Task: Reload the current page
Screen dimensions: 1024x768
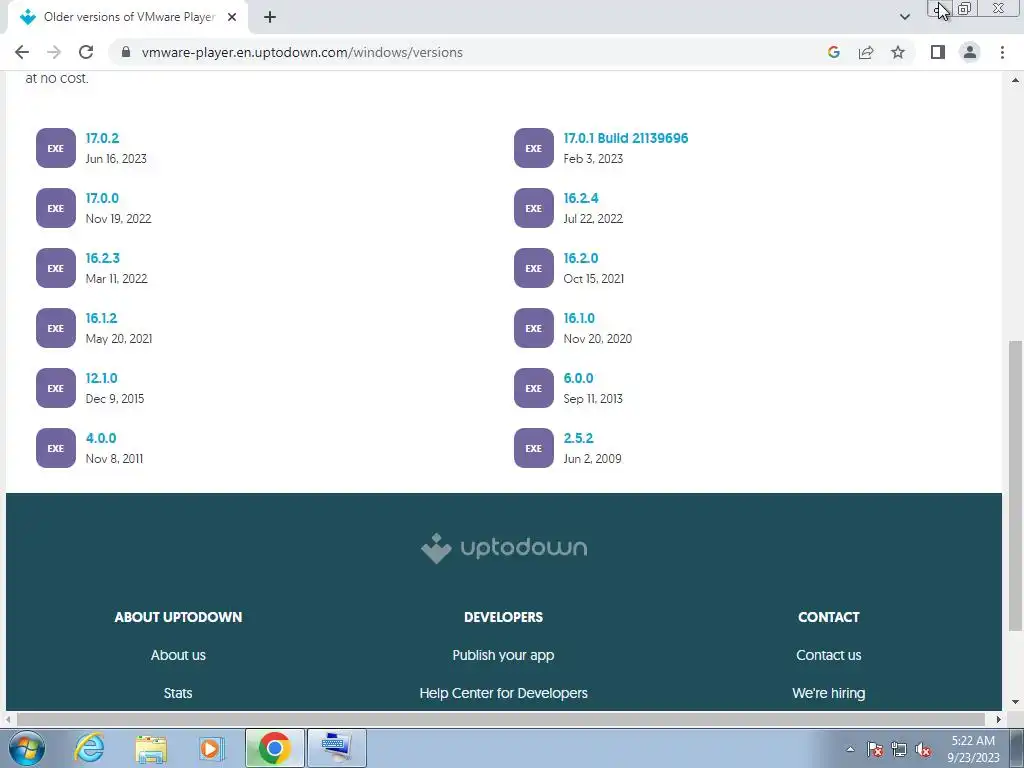Action: click(86, 52)
